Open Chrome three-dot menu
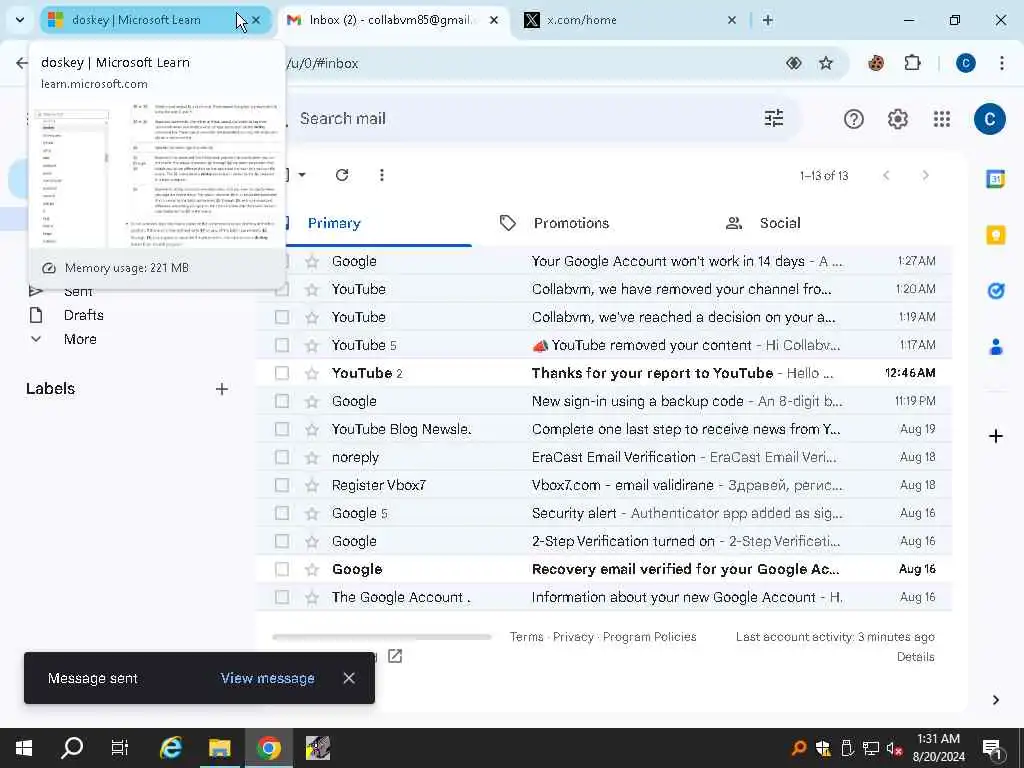The image size is (1024, 768). pyautogui.click(x=1001, y=63)
